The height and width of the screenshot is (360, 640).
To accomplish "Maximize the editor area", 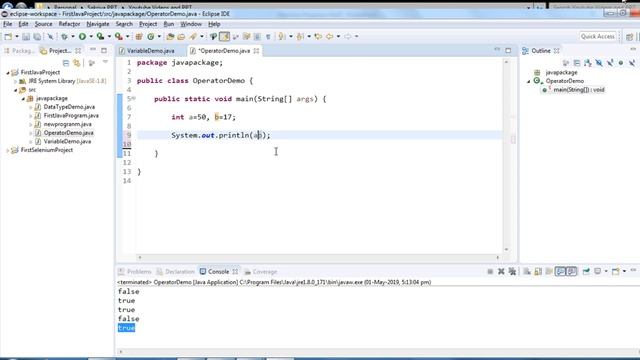I will tap(508, 51).
